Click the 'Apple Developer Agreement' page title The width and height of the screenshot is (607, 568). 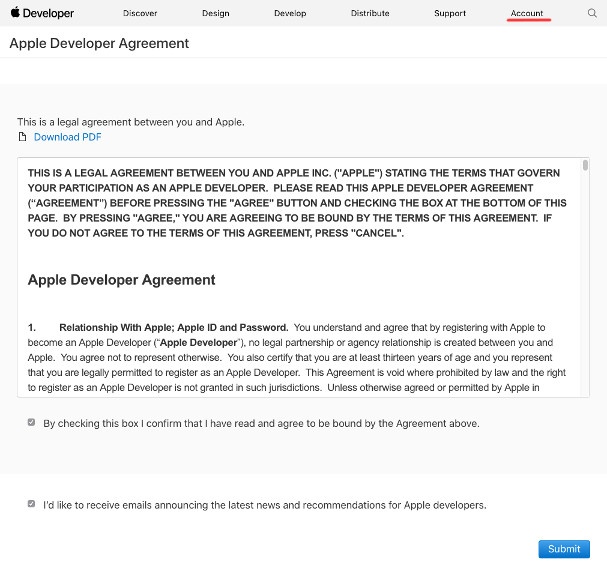[99, 43]
